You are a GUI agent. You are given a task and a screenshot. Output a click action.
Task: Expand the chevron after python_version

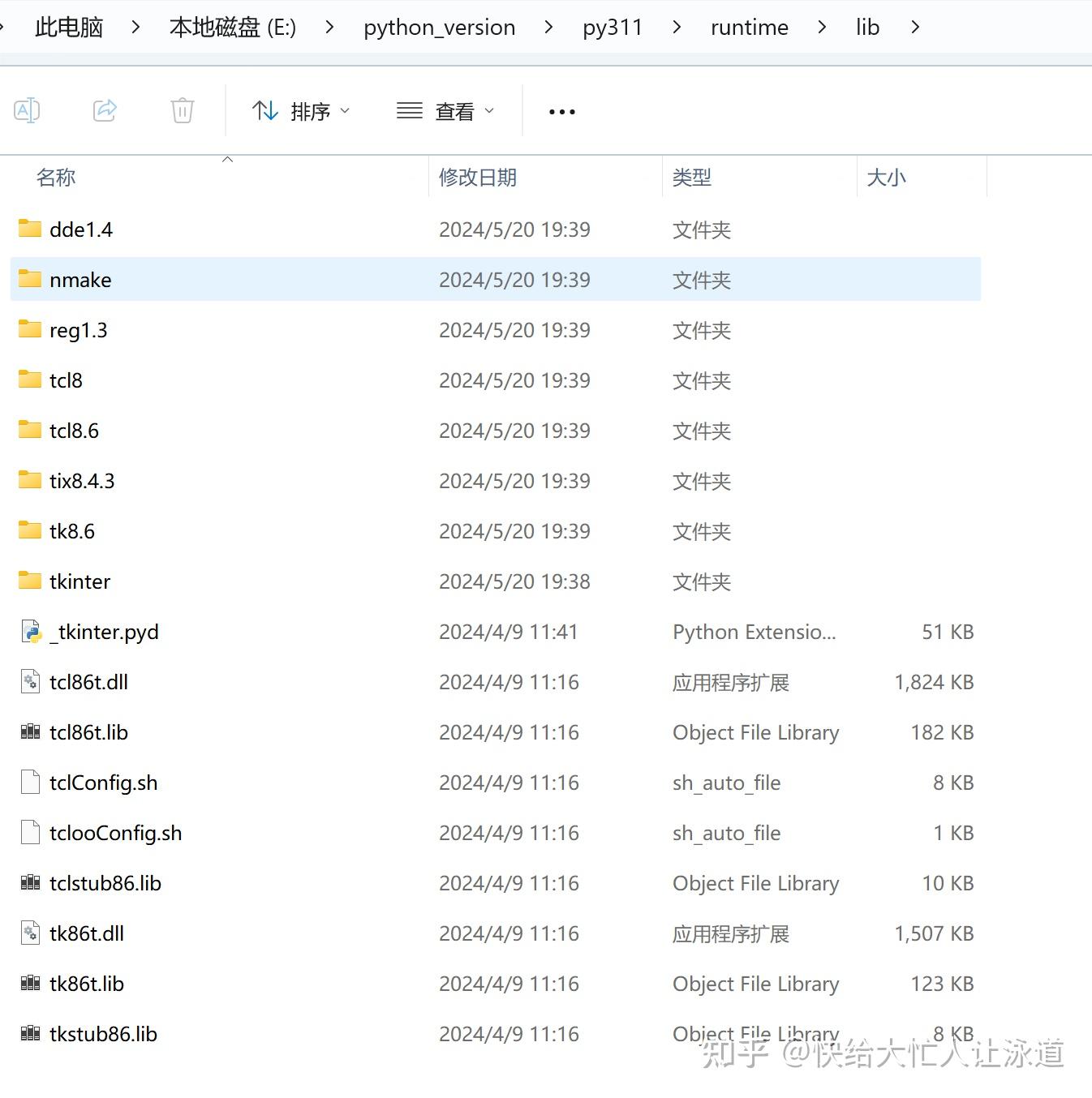(549, 28)
